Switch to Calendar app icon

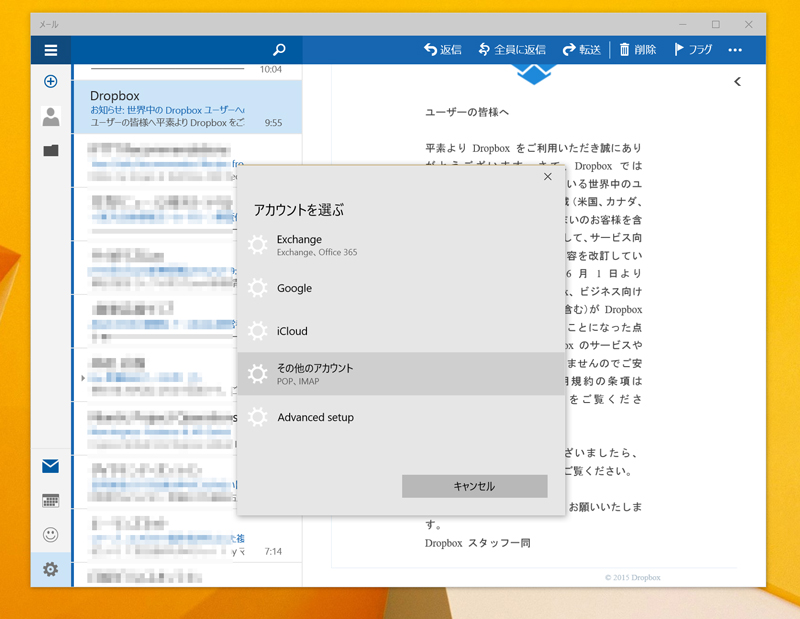pos(51,501)
